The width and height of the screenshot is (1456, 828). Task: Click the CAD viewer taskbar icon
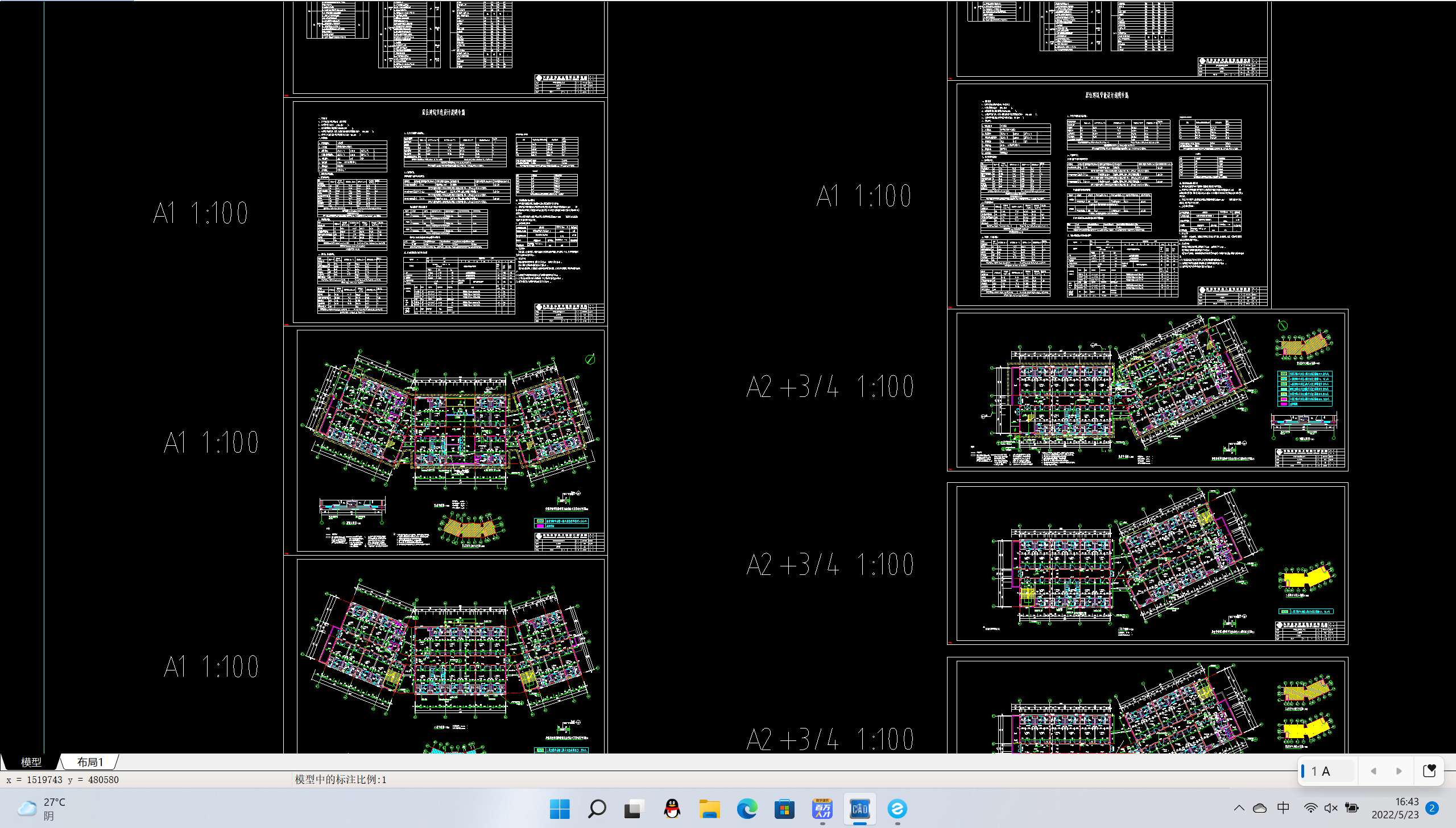859,809
